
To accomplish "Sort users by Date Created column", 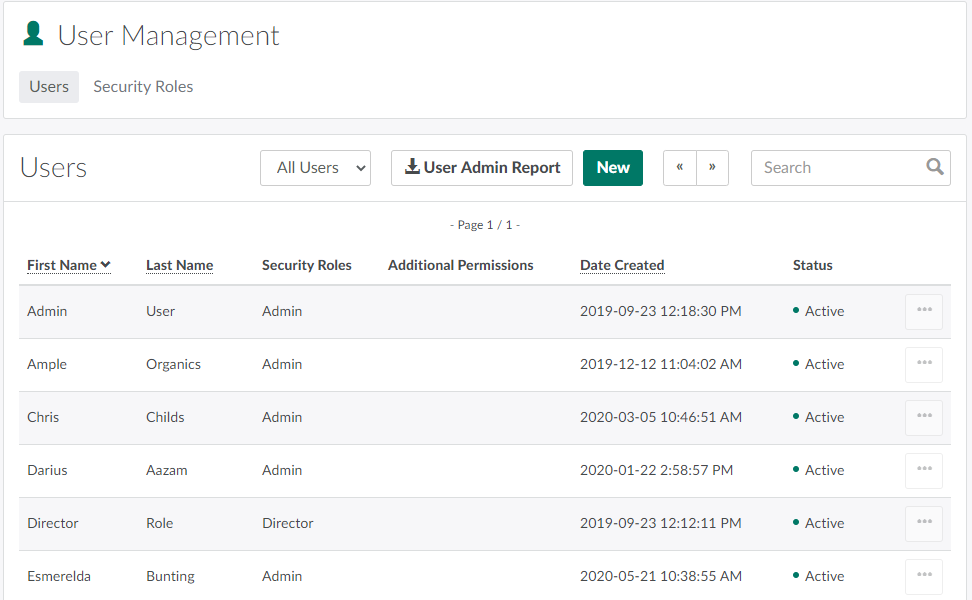I will pyautogui.click(x=621, y=265).
